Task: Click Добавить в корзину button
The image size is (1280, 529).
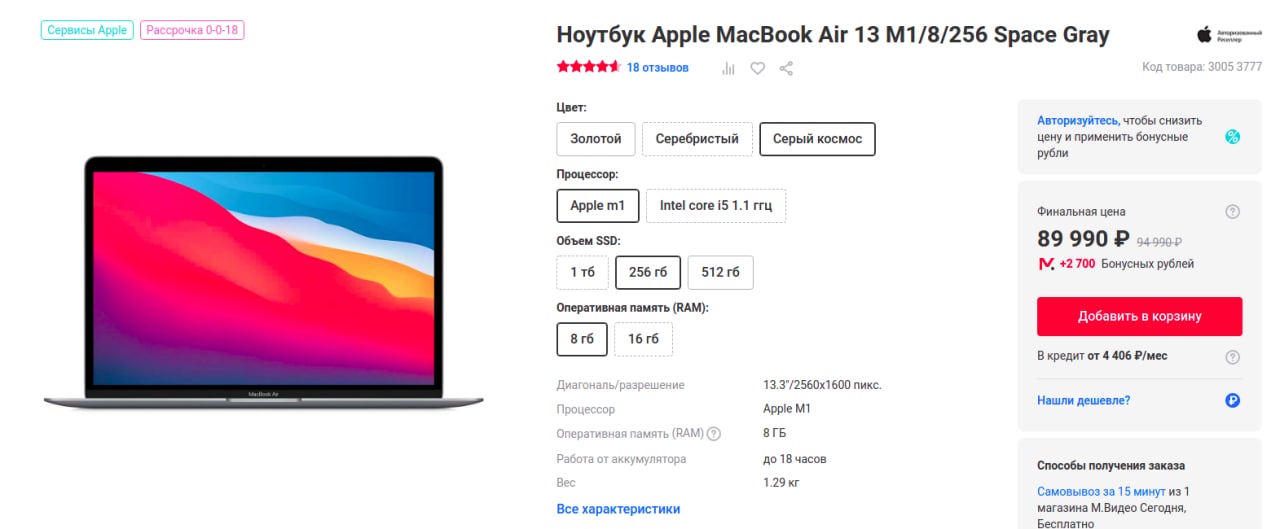Action: pos(1139,316)
